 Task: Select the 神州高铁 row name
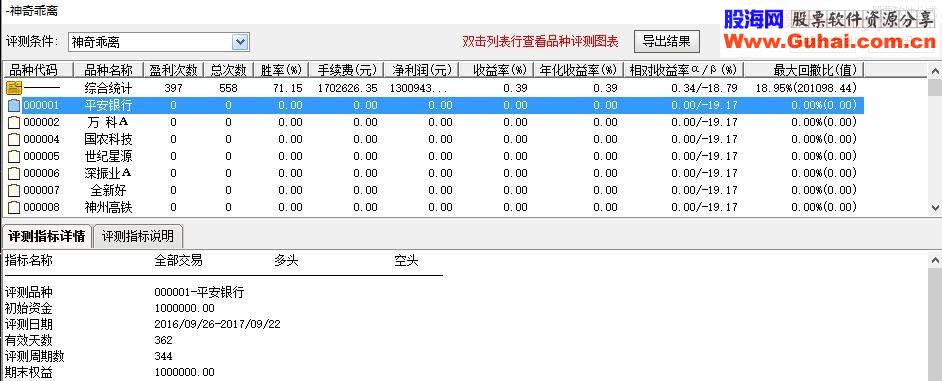108,207
